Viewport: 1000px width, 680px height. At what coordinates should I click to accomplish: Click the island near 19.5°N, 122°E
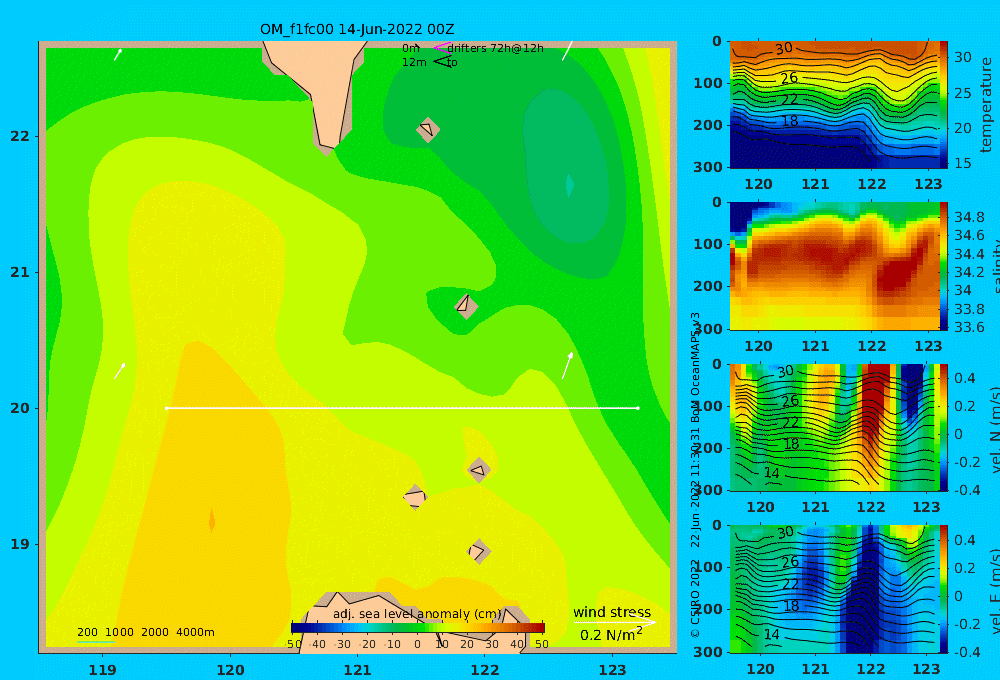(479, 470)
